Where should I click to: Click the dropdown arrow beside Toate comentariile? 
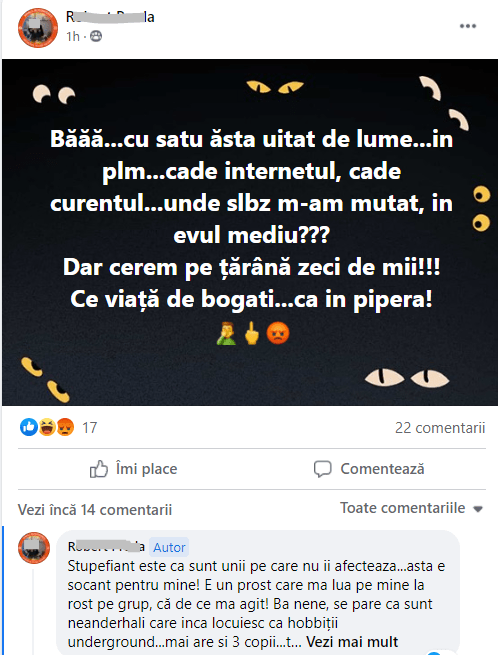pyautogui.click(x=478, y=509)
